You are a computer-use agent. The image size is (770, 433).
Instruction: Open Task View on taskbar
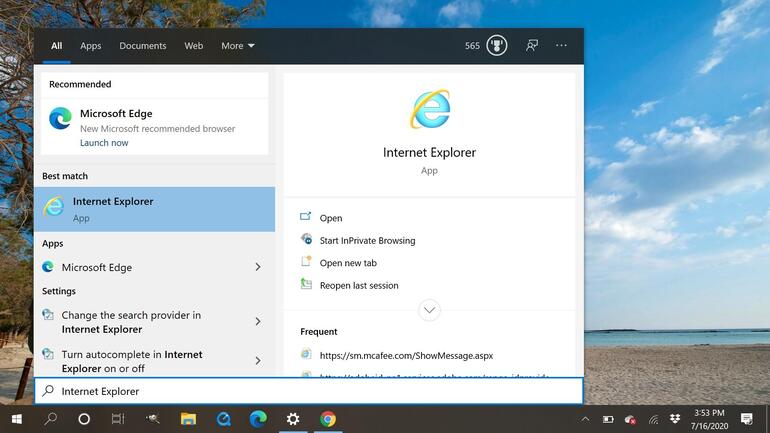pos(118,419)
